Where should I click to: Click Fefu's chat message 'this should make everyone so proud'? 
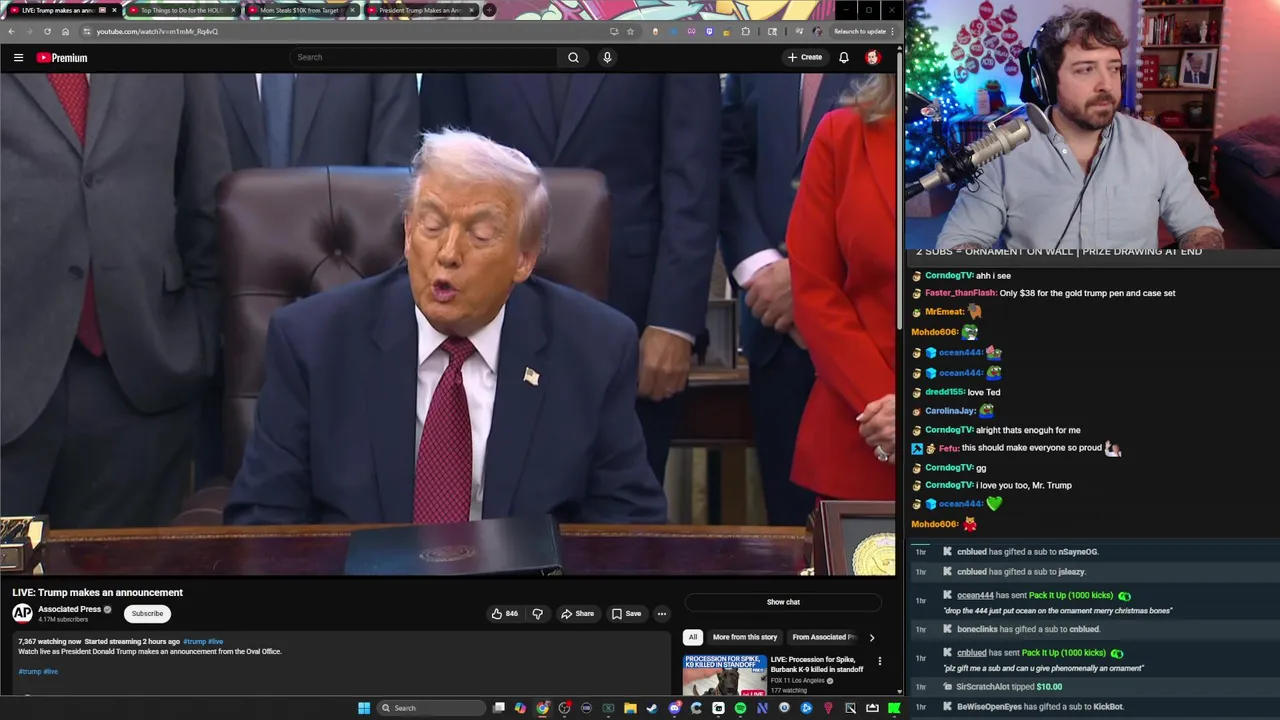coord(1033,448)
